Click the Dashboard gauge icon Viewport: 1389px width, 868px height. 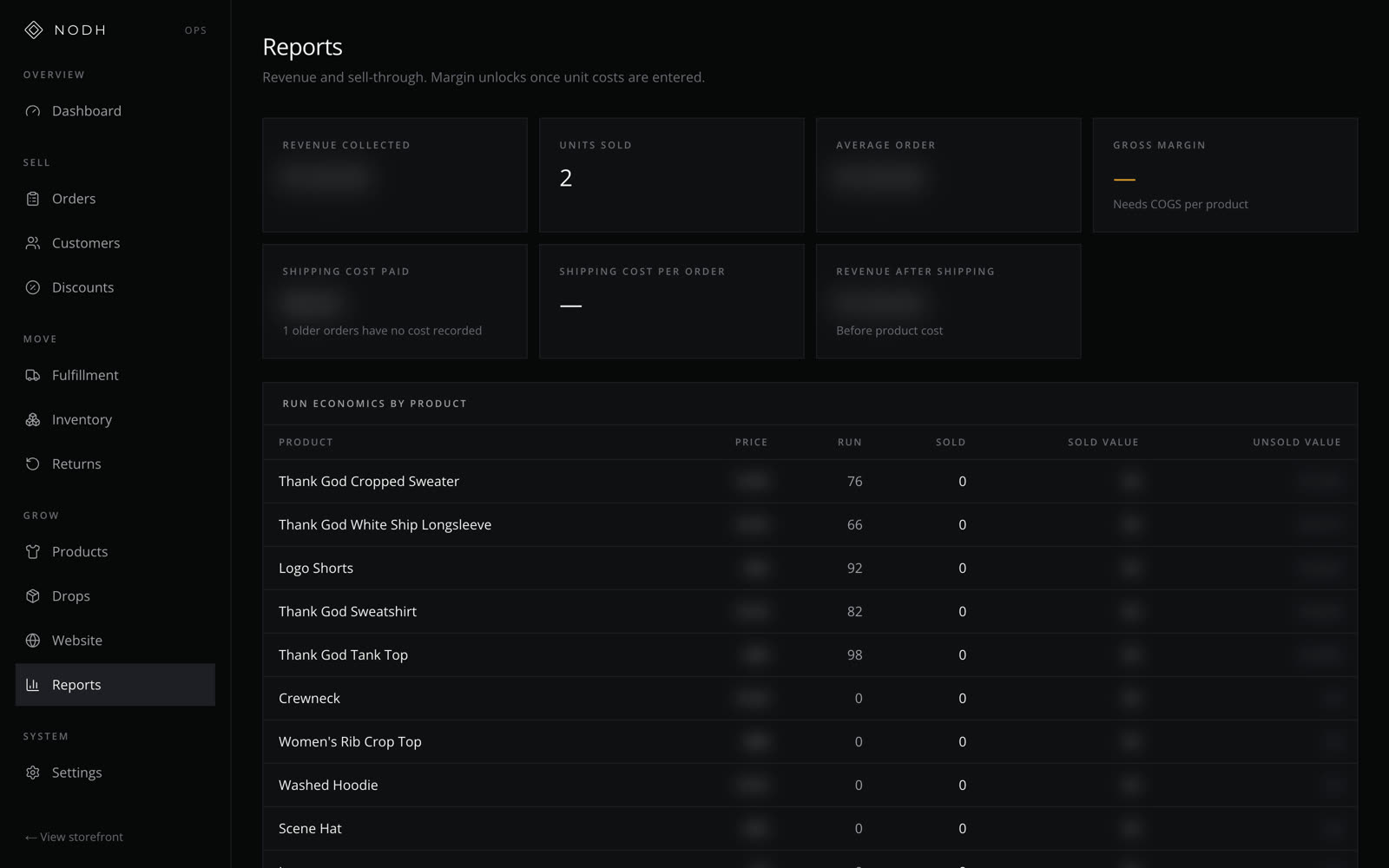click(33, 111)
